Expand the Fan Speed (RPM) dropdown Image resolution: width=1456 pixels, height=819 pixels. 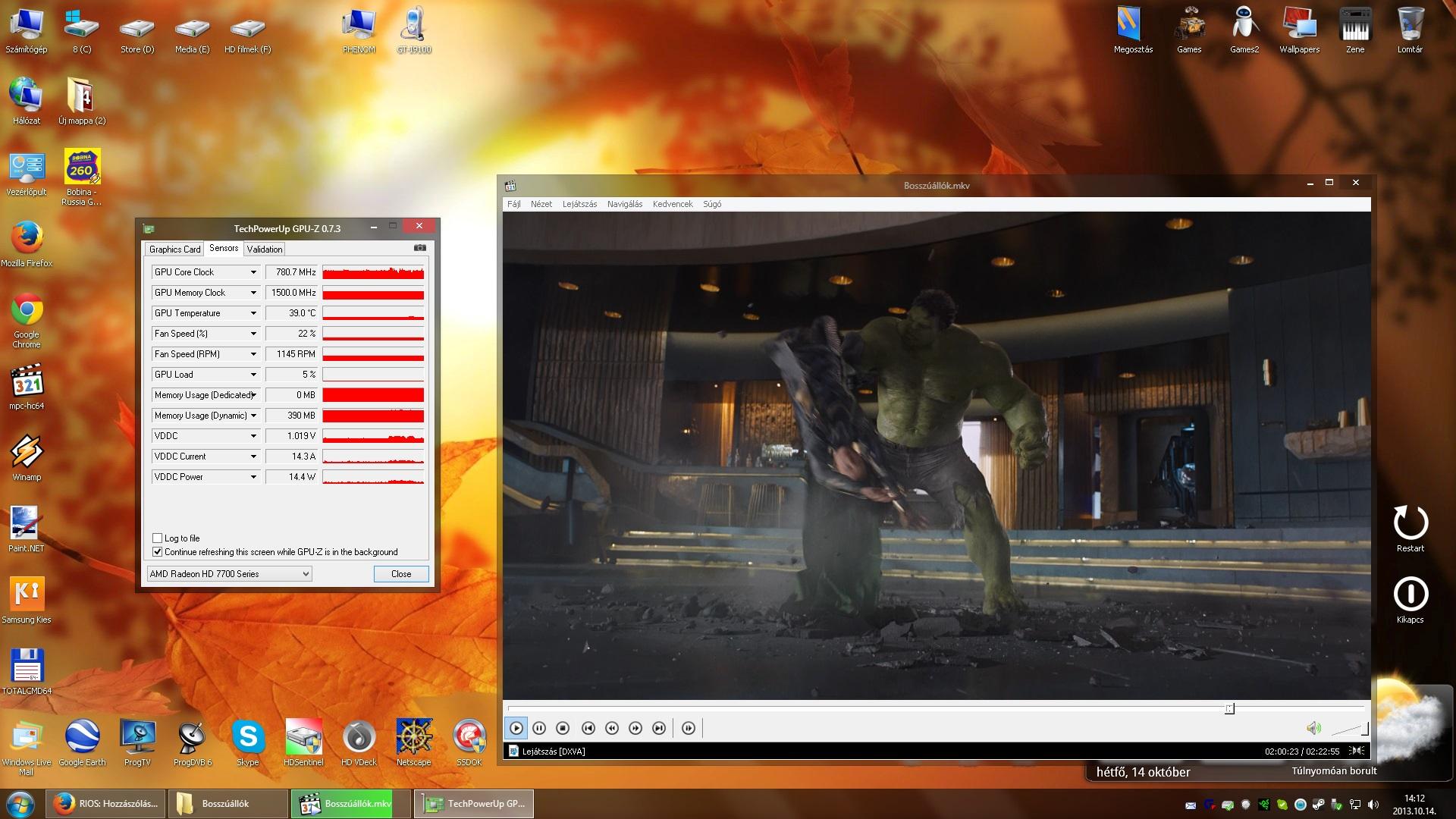tap(253, 354)
